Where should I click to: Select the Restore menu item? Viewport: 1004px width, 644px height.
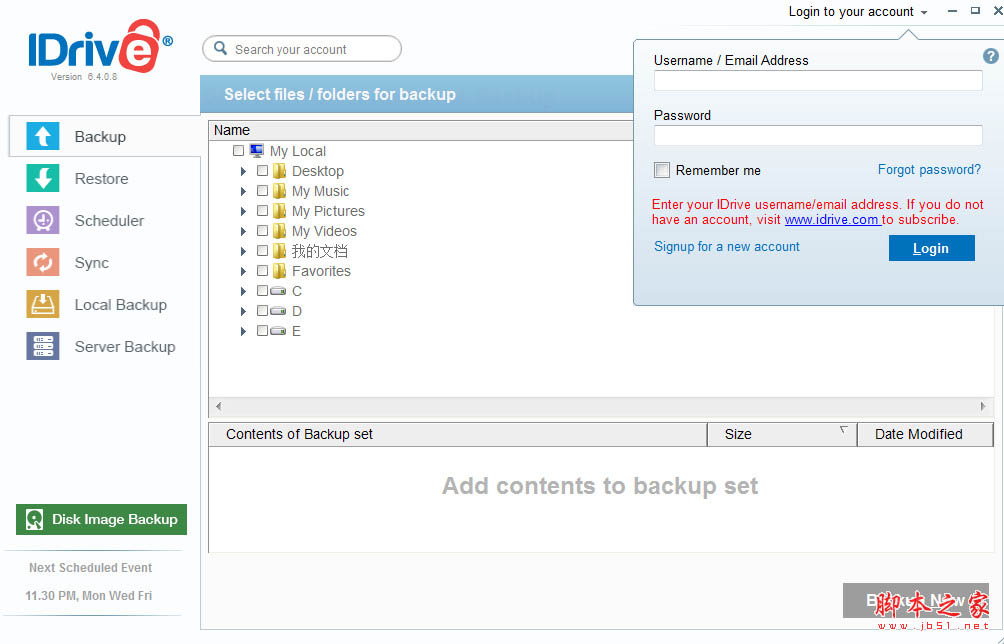104,179
